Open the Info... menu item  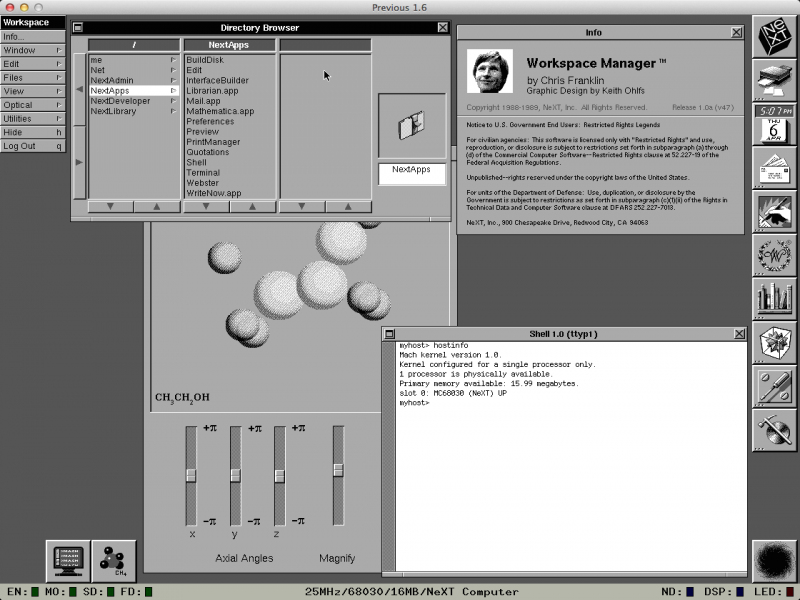click(33, 37)
